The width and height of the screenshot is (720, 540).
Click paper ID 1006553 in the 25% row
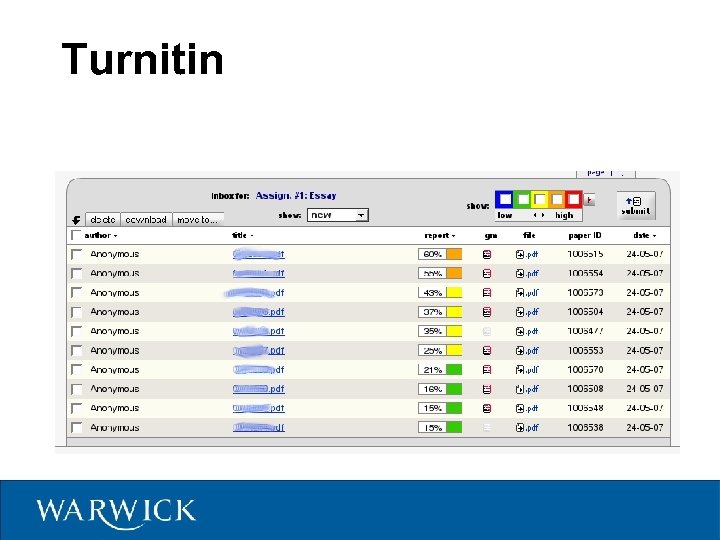(585, 350)
